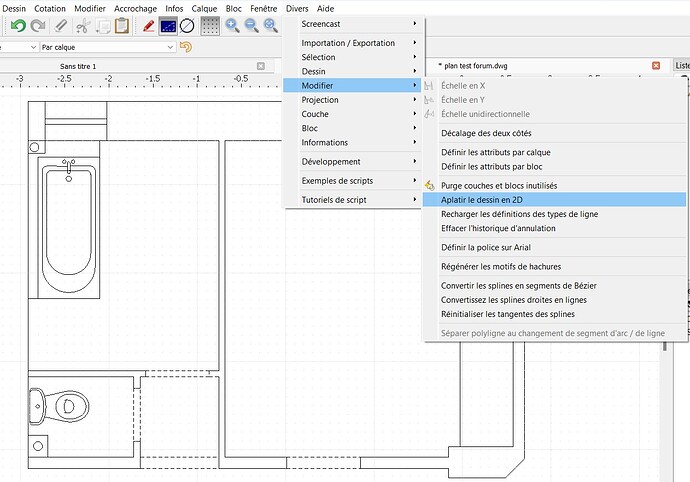Viewport: 690px width, 482px height.
Task: Open the cut-off combo box left of Par calque
Action: click(18, 47)
